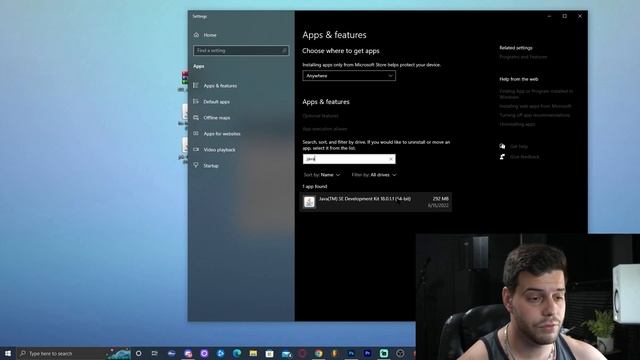Open Turning off app recommendations help link
640x360 pixels.
point(535,115)
